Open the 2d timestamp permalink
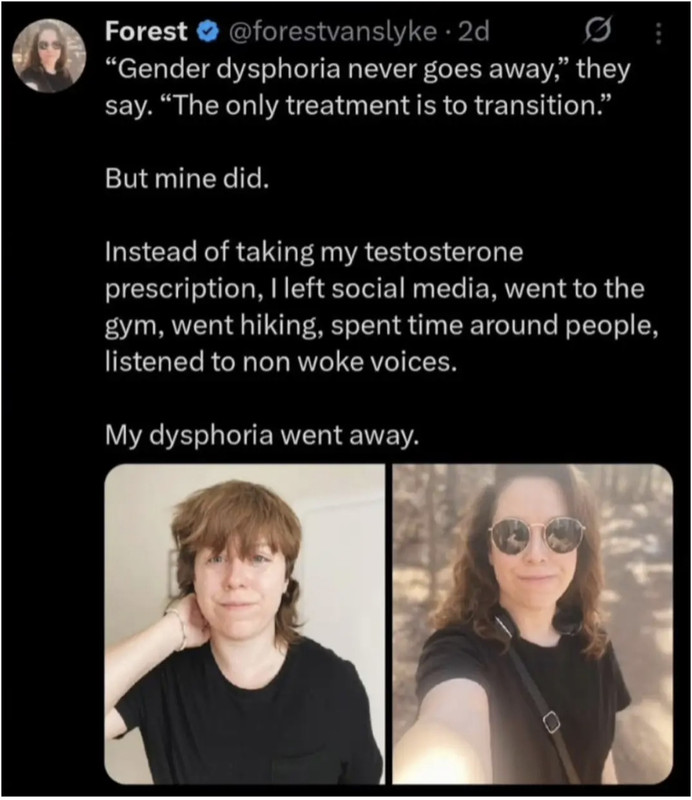692x800 pixels. pyautogui.click(x=474, y=32)
